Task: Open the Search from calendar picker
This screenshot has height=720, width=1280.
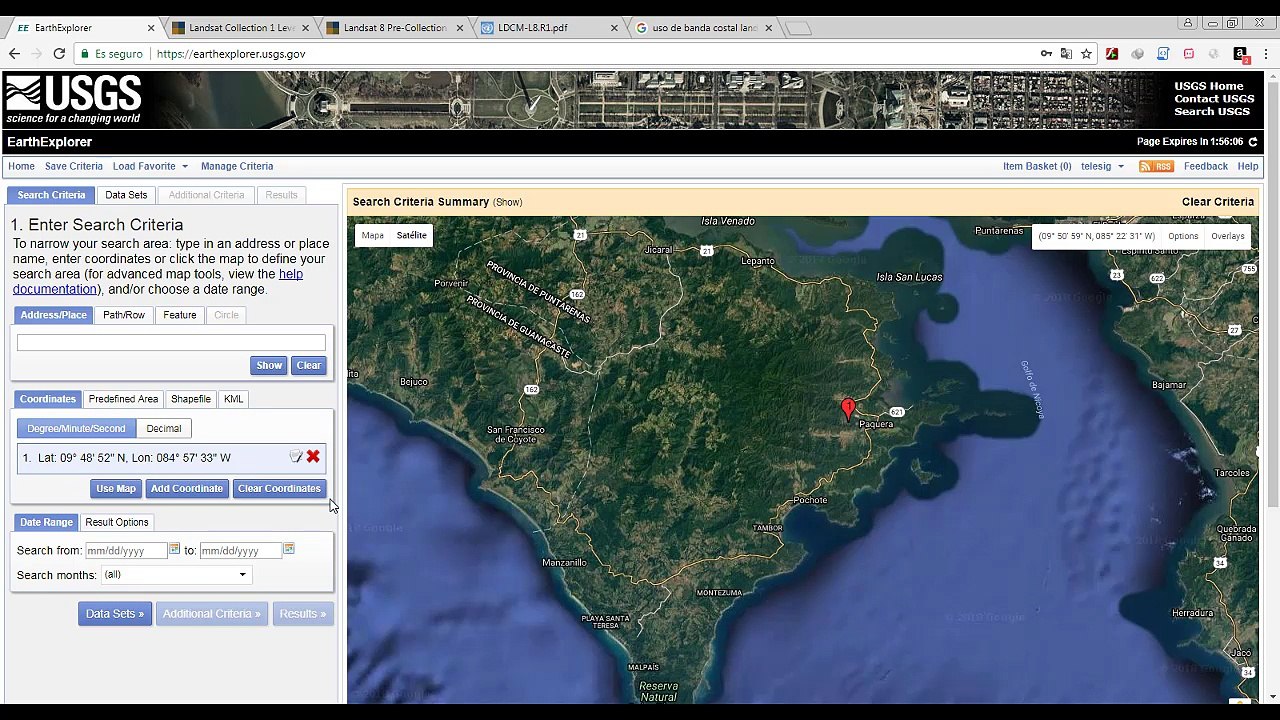Action: tap(174, 549)
